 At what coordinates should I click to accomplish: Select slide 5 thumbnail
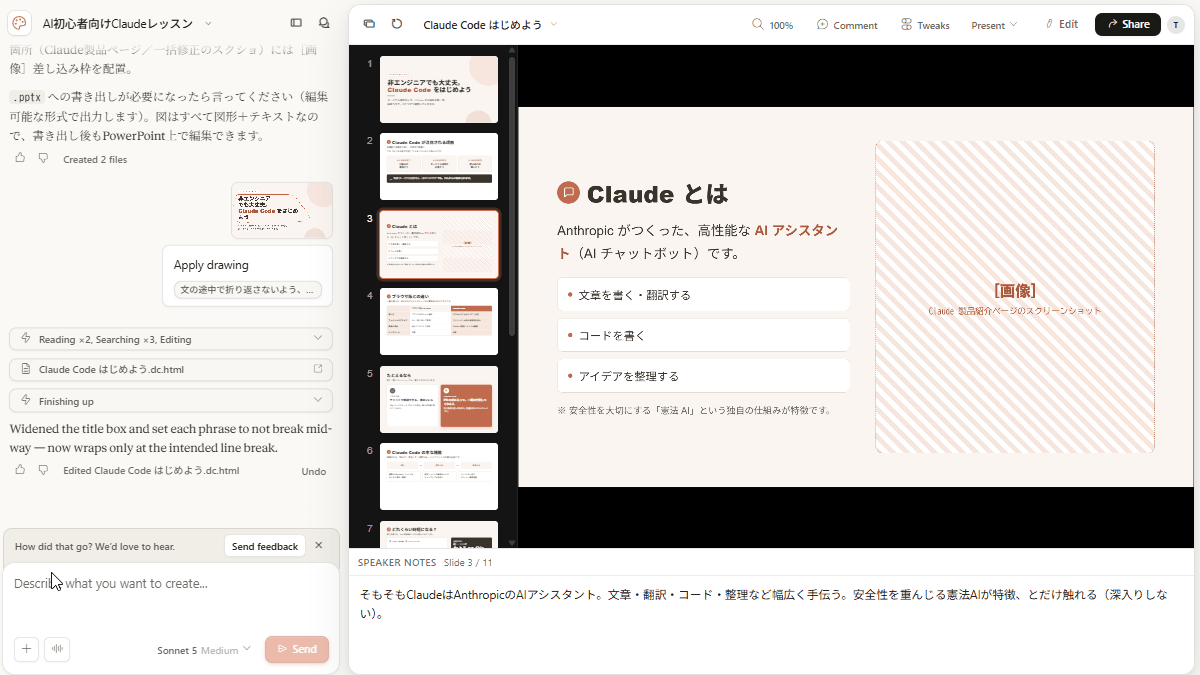click(x=439, y=399)
